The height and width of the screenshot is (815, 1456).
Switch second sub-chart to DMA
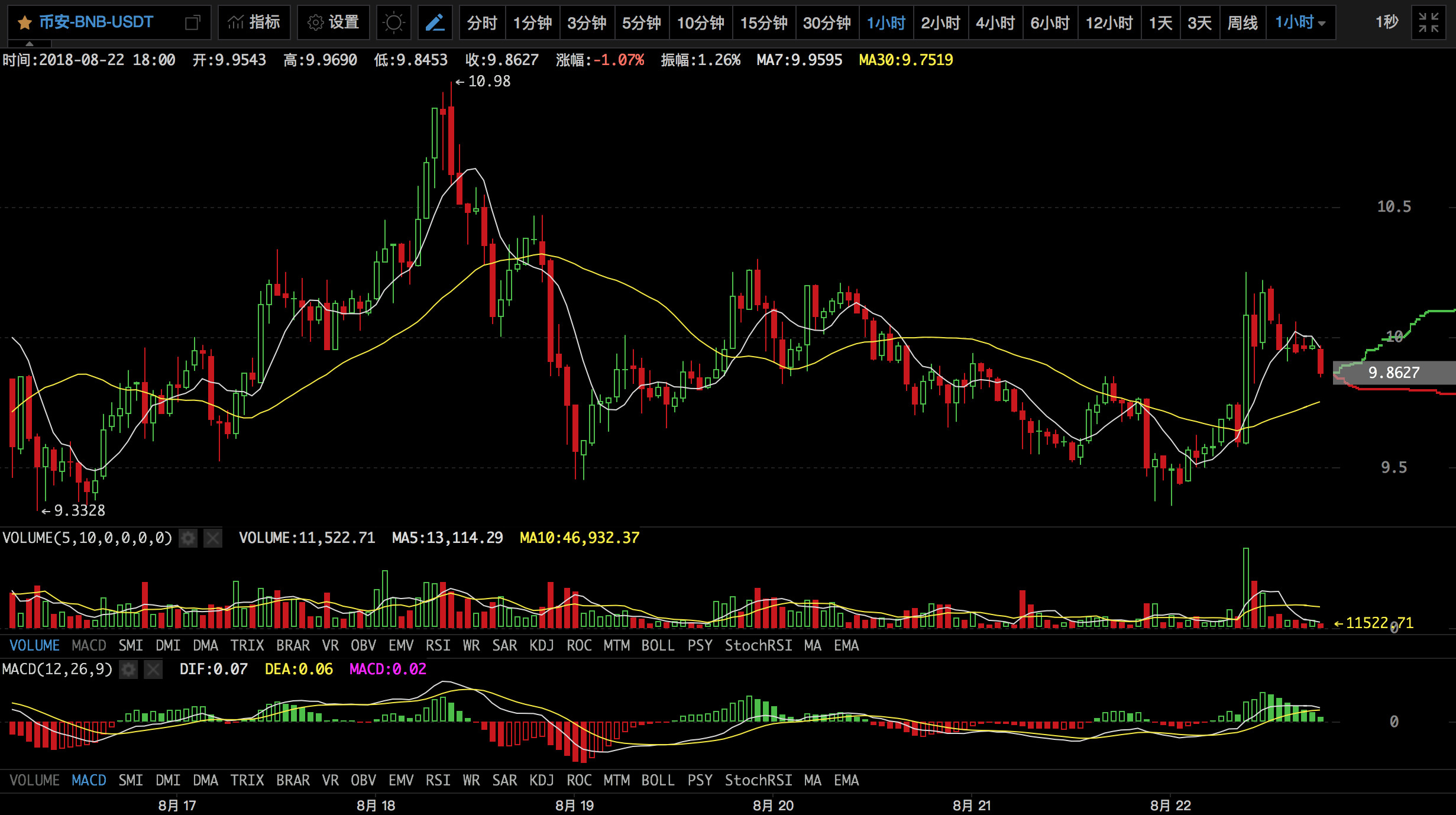coord(205,780)
